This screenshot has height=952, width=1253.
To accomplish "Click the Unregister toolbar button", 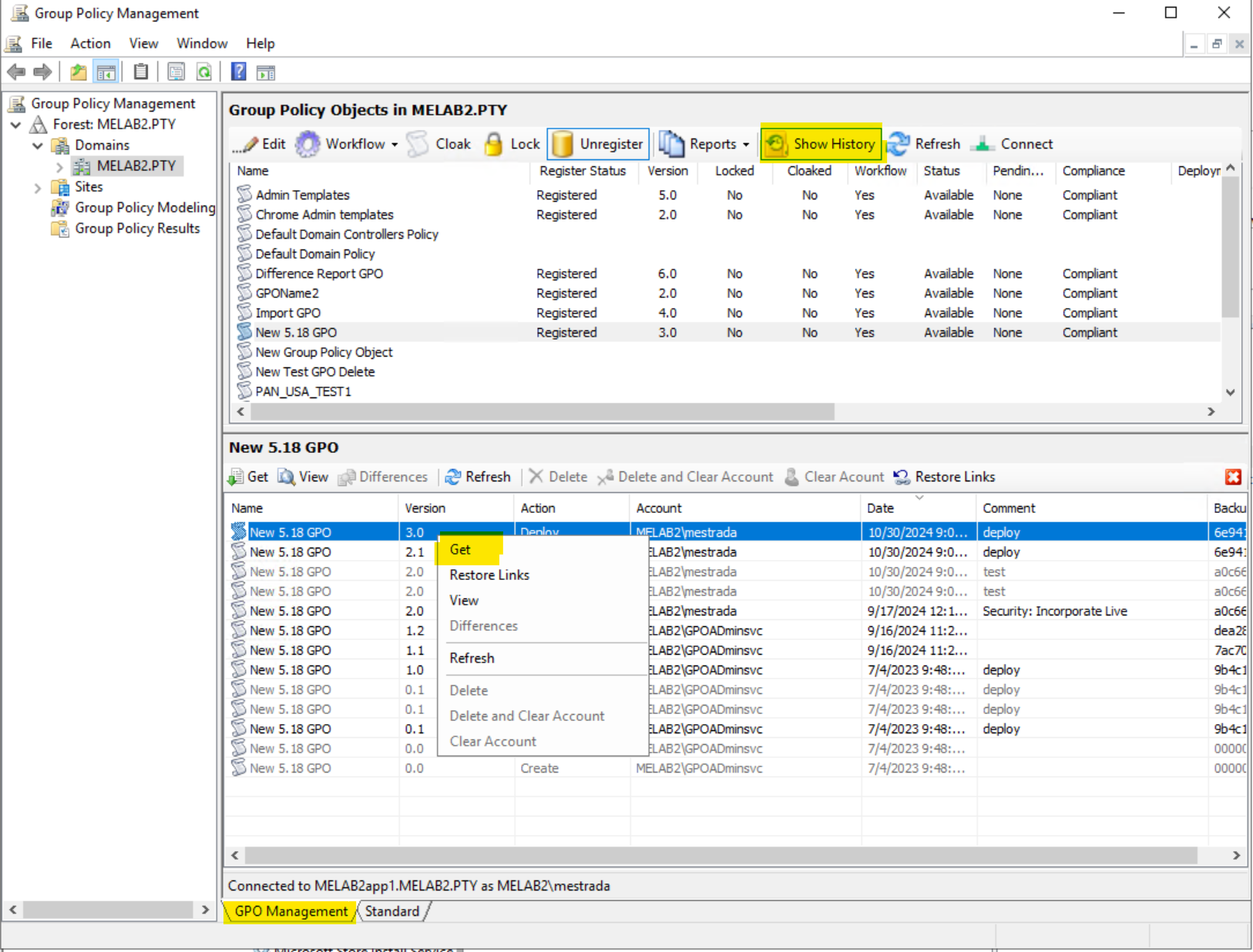I will [x=598, y=144].
